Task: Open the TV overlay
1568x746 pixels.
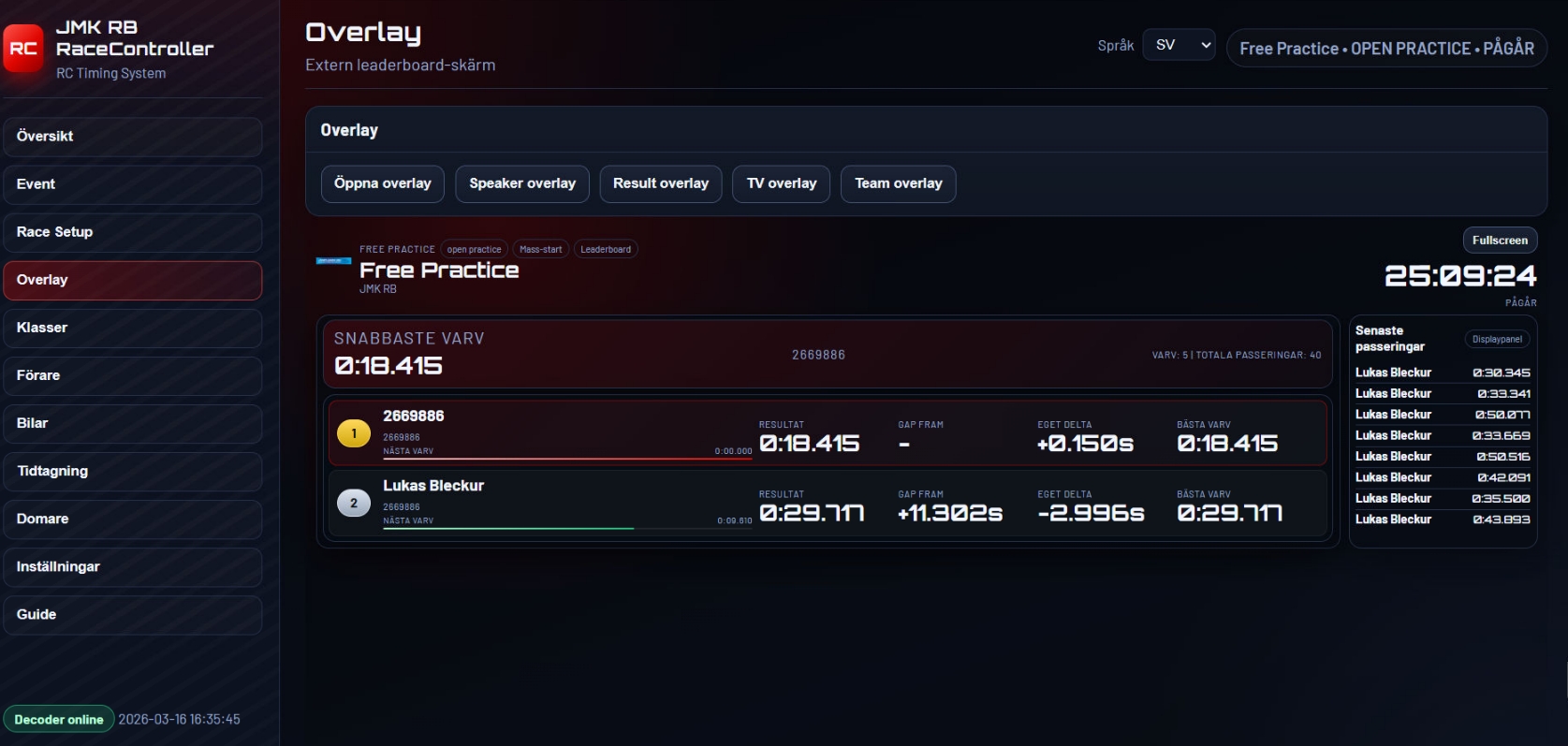Action: 782,183
